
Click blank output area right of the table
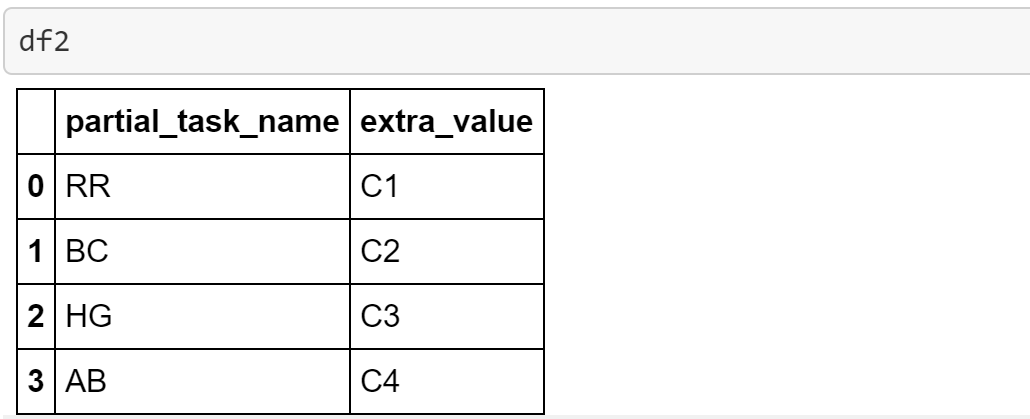tap(780, 250)
